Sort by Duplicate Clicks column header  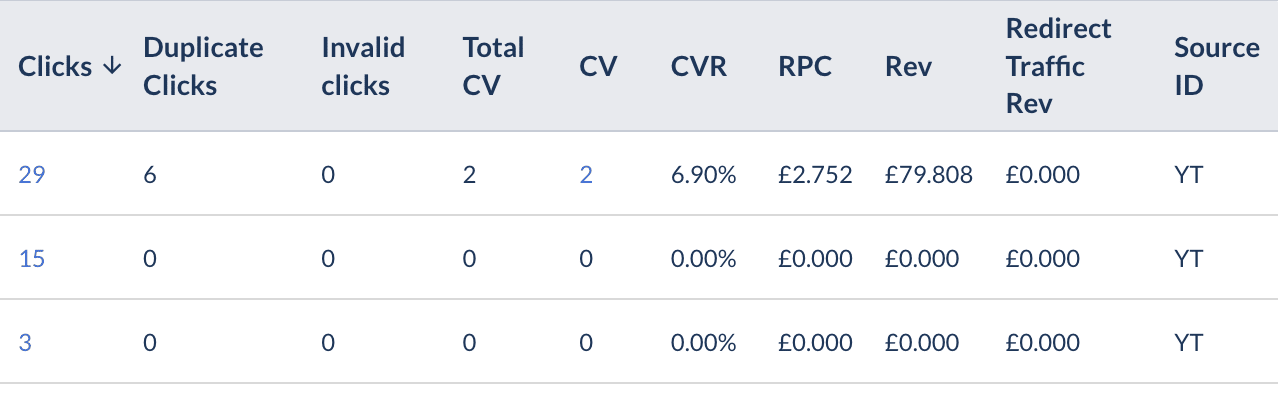[x=204, y=67]
